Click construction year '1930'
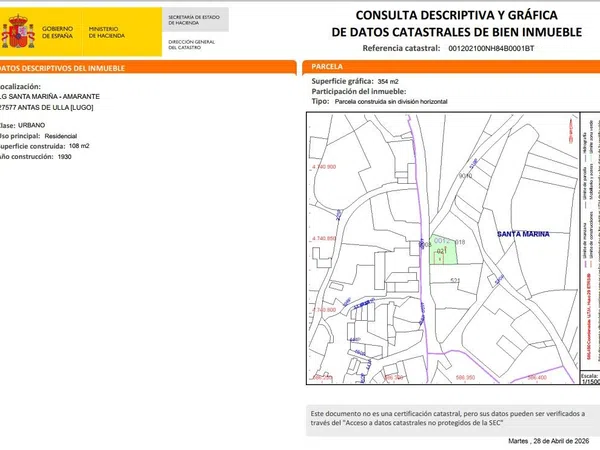This screenshot has height=450, width=600. pos(65,157)
